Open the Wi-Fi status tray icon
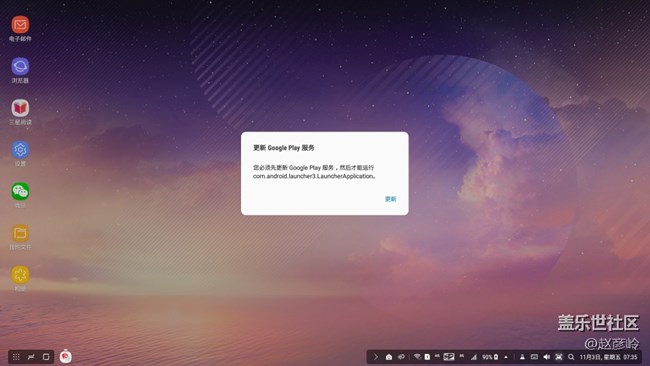This screenshot has width=650, height=366. point(417,357)
